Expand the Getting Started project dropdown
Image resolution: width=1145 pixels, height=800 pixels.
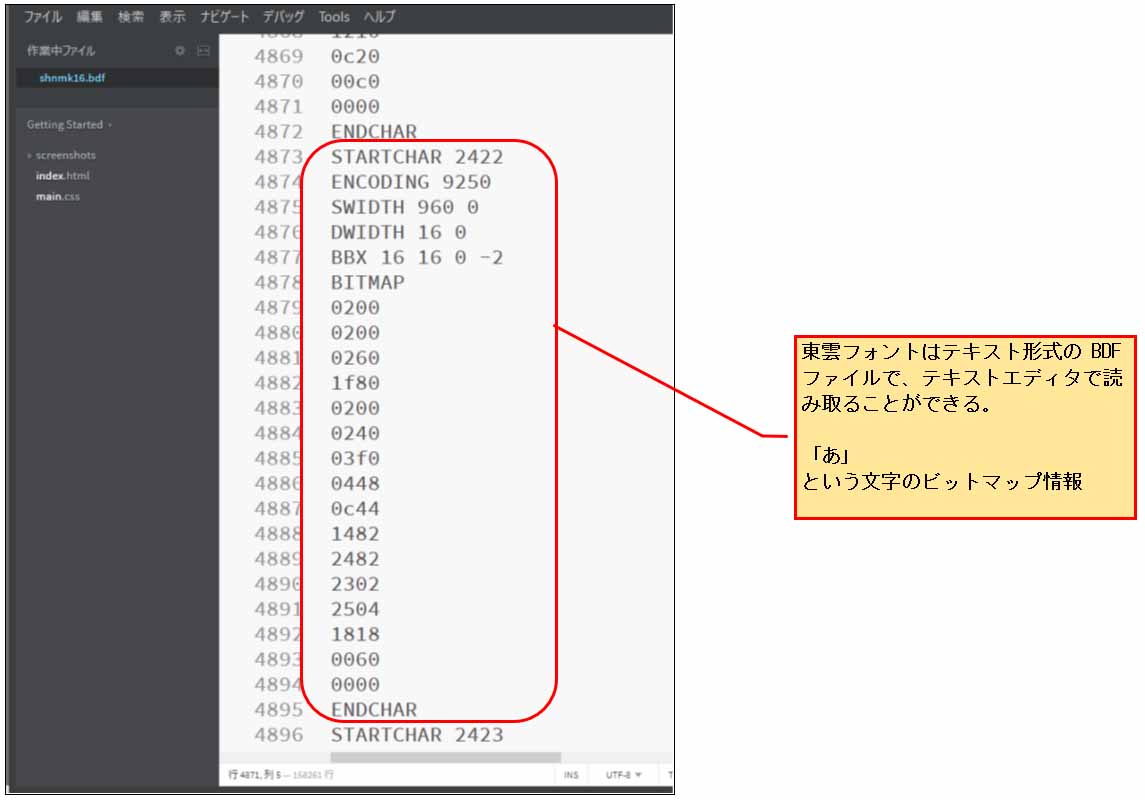click(x=69, y=125)
